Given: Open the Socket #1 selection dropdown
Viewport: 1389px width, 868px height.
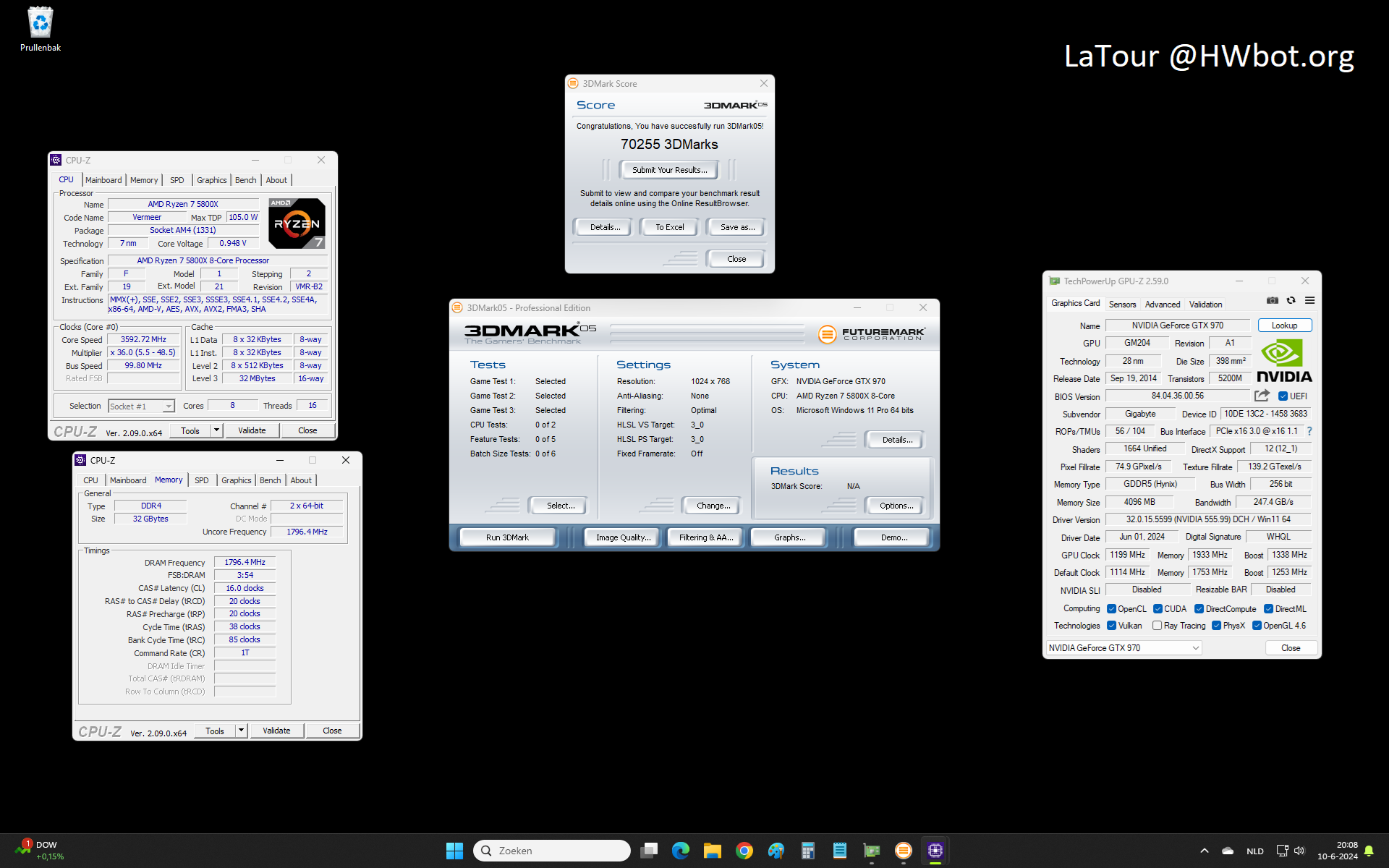Looking at the screenshot, I should [141, 407].
